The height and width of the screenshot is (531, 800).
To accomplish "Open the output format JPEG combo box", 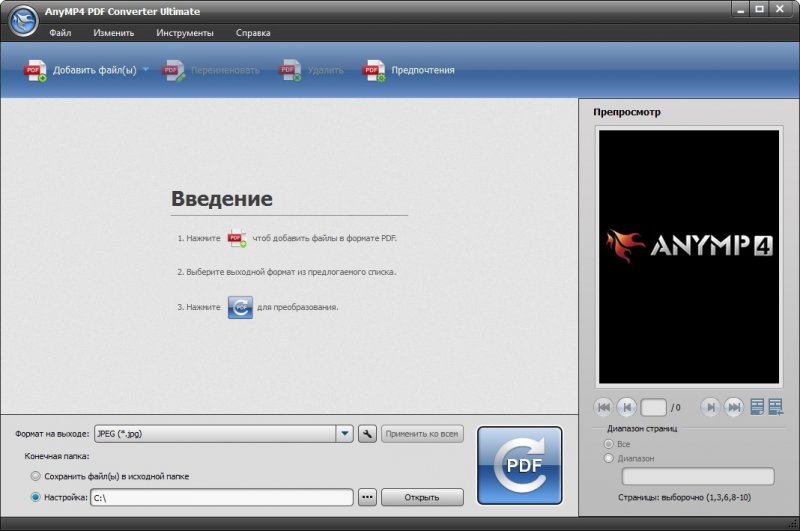I will (x=223, y=434).
